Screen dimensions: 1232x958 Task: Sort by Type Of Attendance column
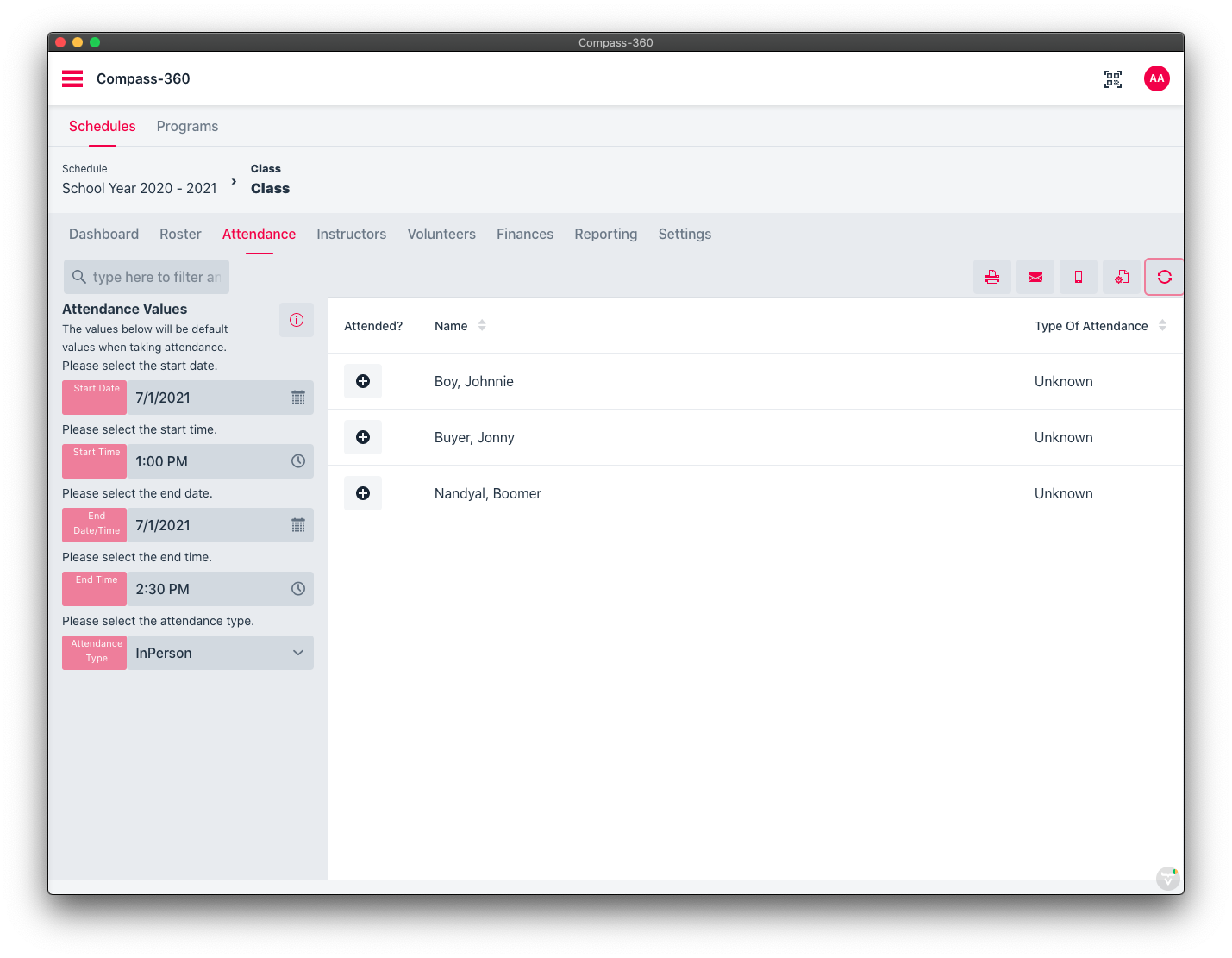pyautogui.click(x=1162, y=325)
